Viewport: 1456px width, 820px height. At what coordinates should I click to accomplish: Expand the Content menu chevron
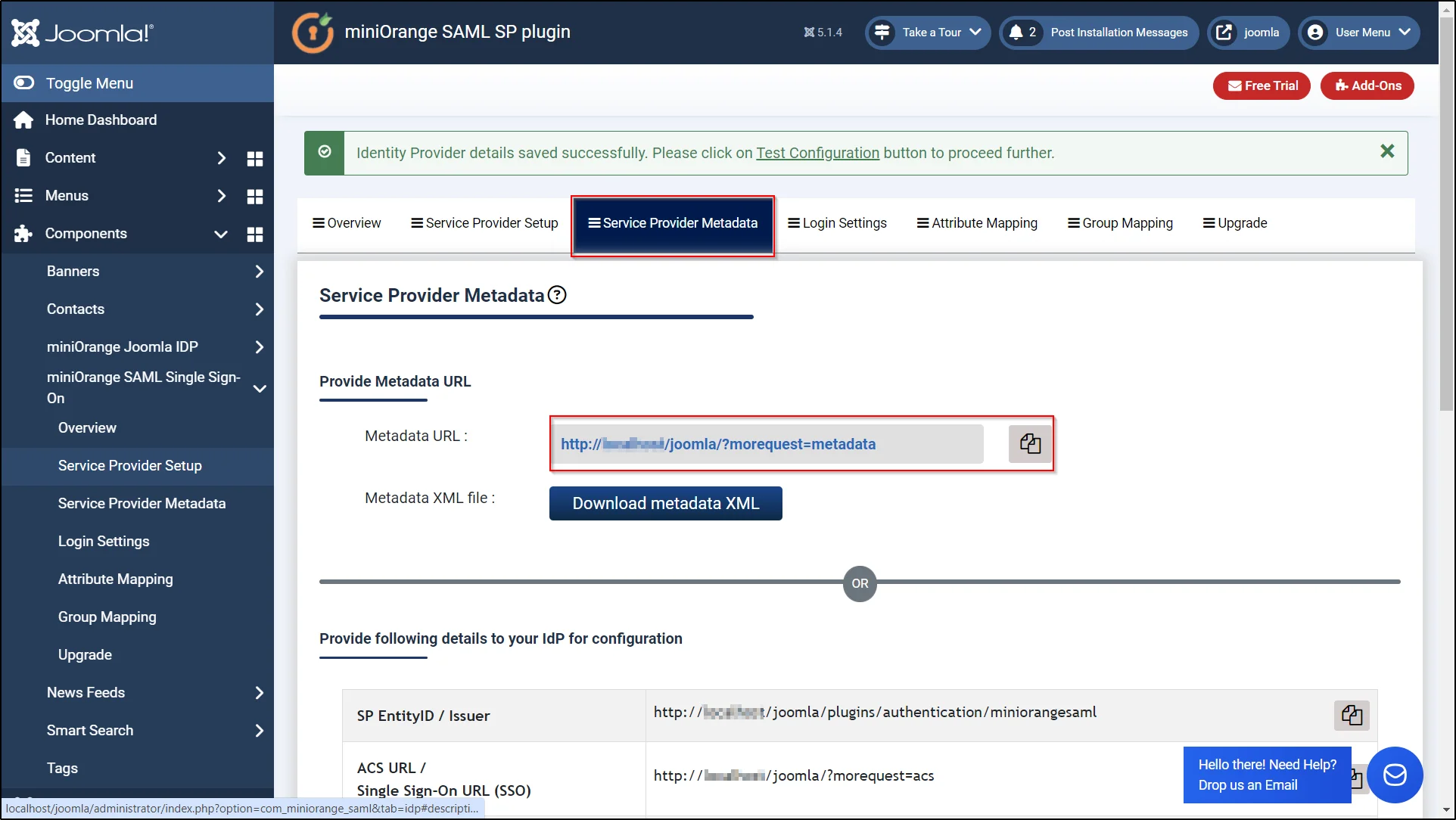[221, 158]
